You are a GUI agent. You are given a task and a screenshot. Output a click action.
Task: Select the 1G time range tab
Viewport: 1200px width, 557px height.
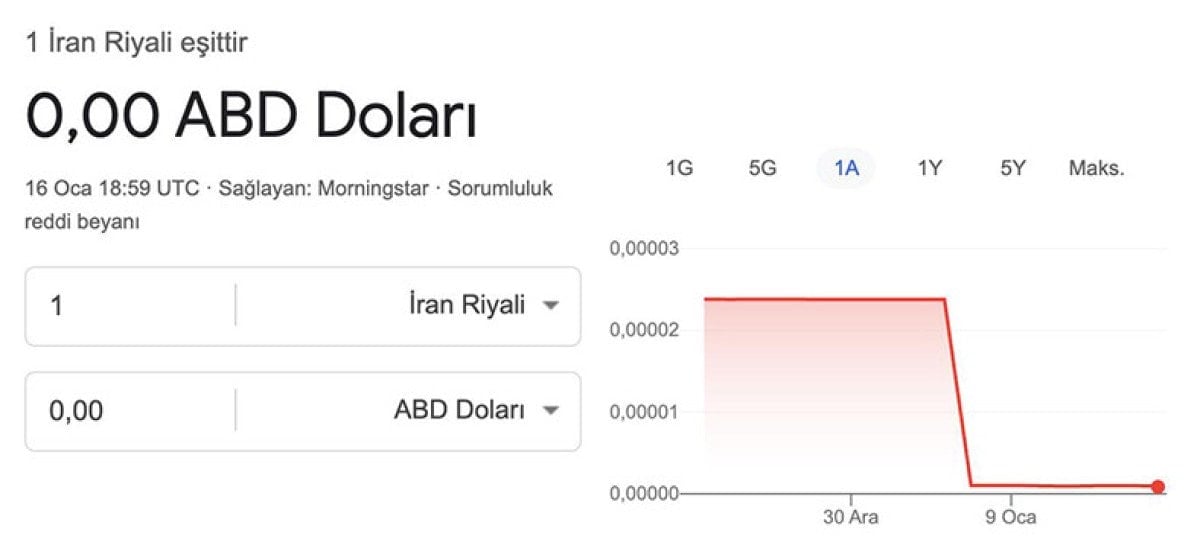tap(679, 168)
